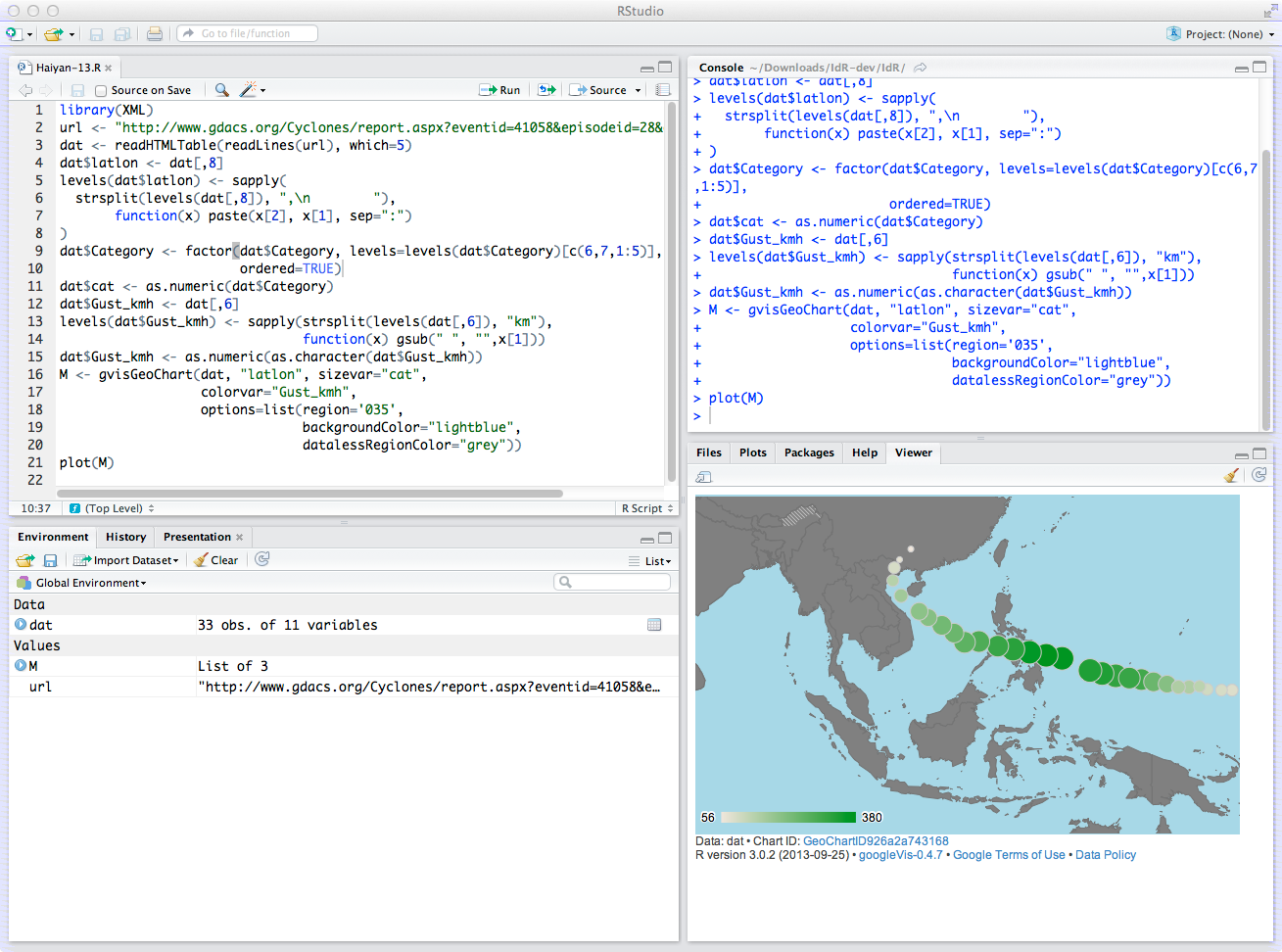Click the compile notebook icon in the editor
The image size is (1282, 952).
pos(663,90)
